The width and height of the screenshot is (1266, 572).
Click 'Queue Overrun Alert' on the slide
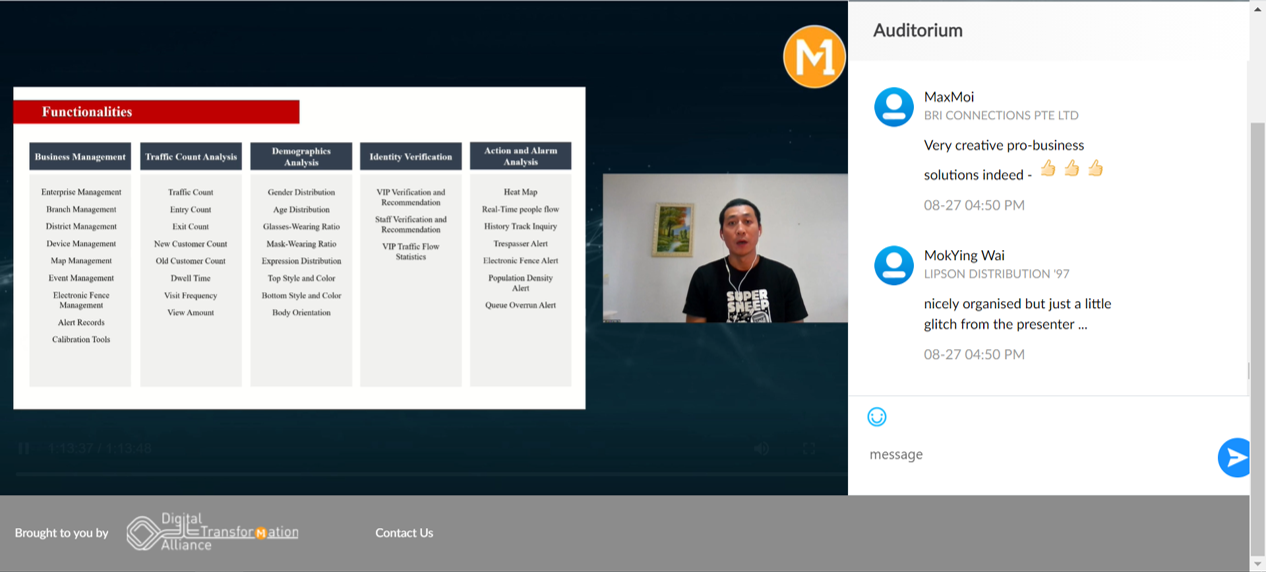(x=521, y=305)
